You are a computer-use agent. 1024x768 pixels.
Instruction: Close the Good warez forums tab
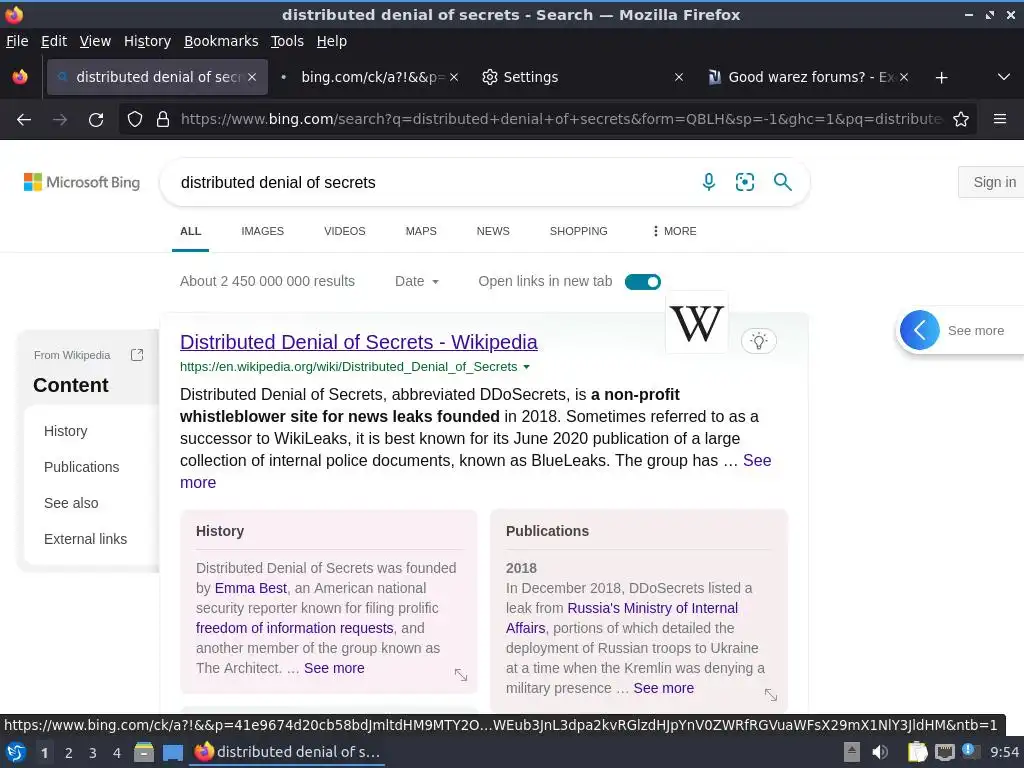(904, 77)
